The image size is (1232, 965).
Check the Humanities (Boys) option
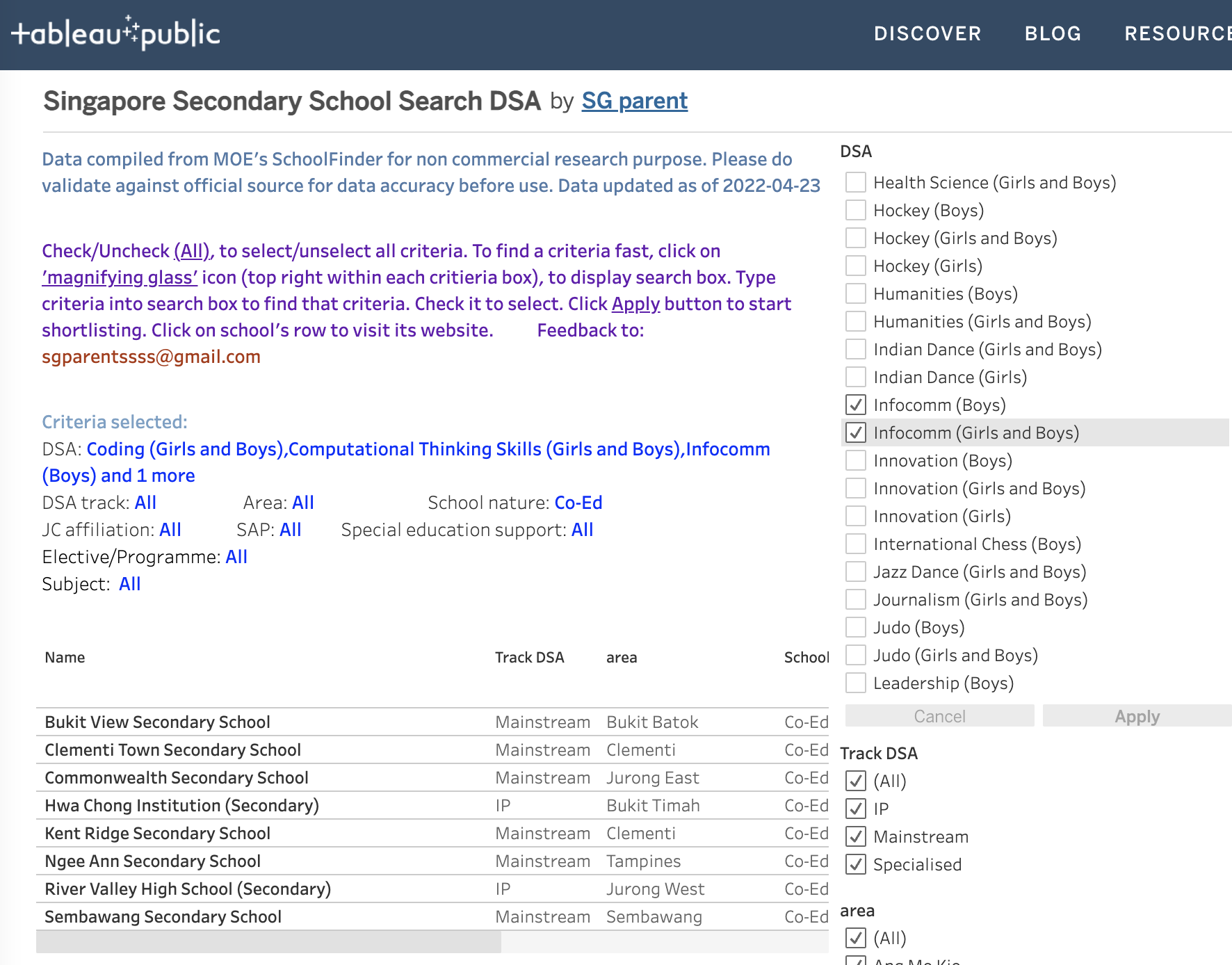pos(856,293)
